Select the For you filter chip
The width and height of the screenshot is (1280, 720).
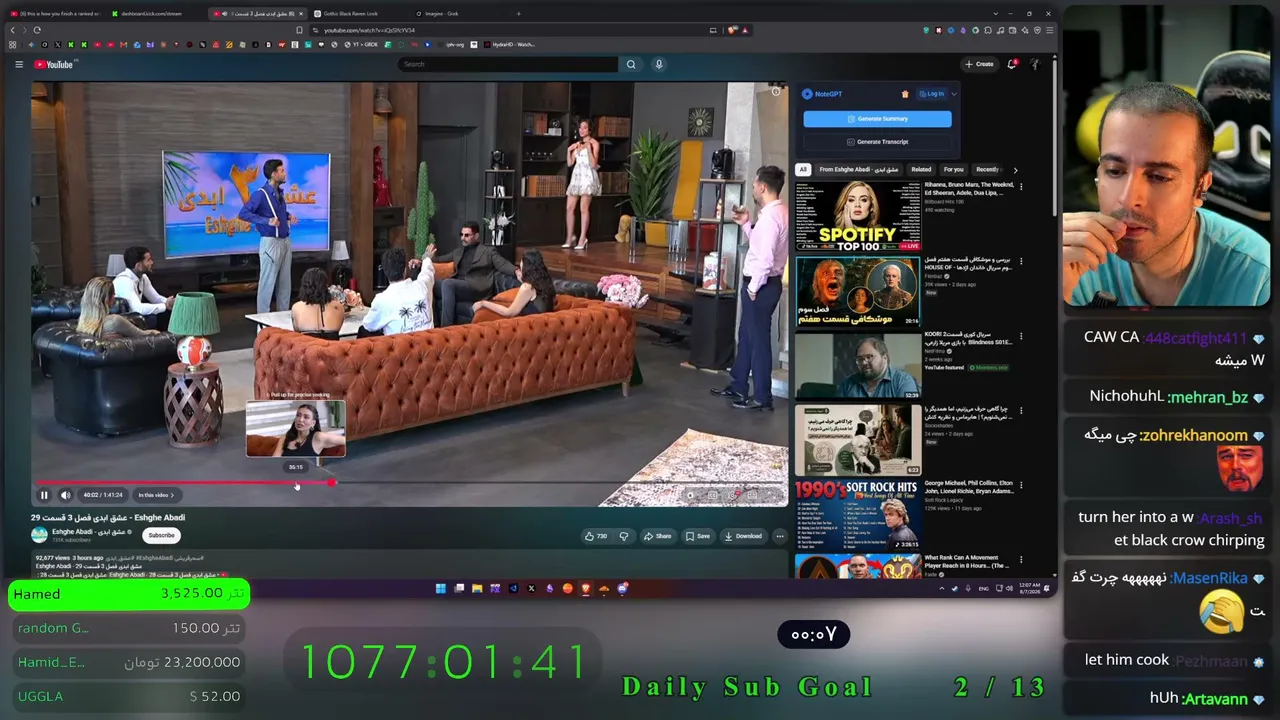pos(953,170)
